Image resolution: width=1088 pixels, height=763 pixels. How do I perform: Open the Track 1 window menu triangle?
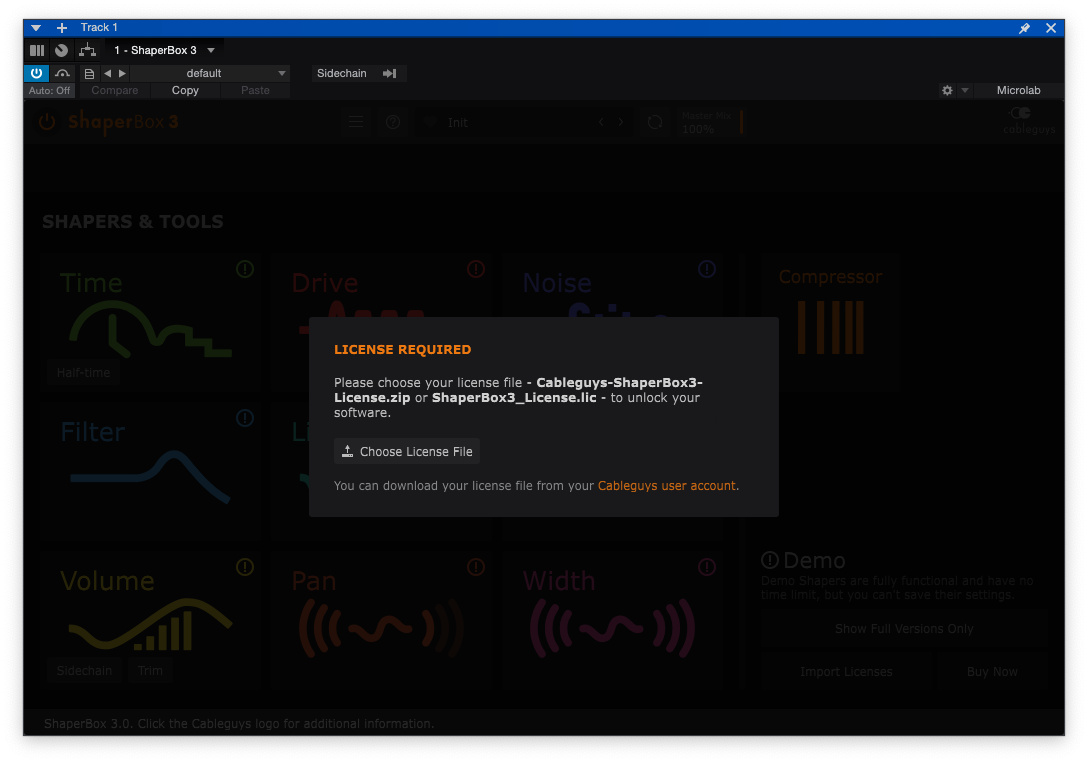tap(36, 28)
